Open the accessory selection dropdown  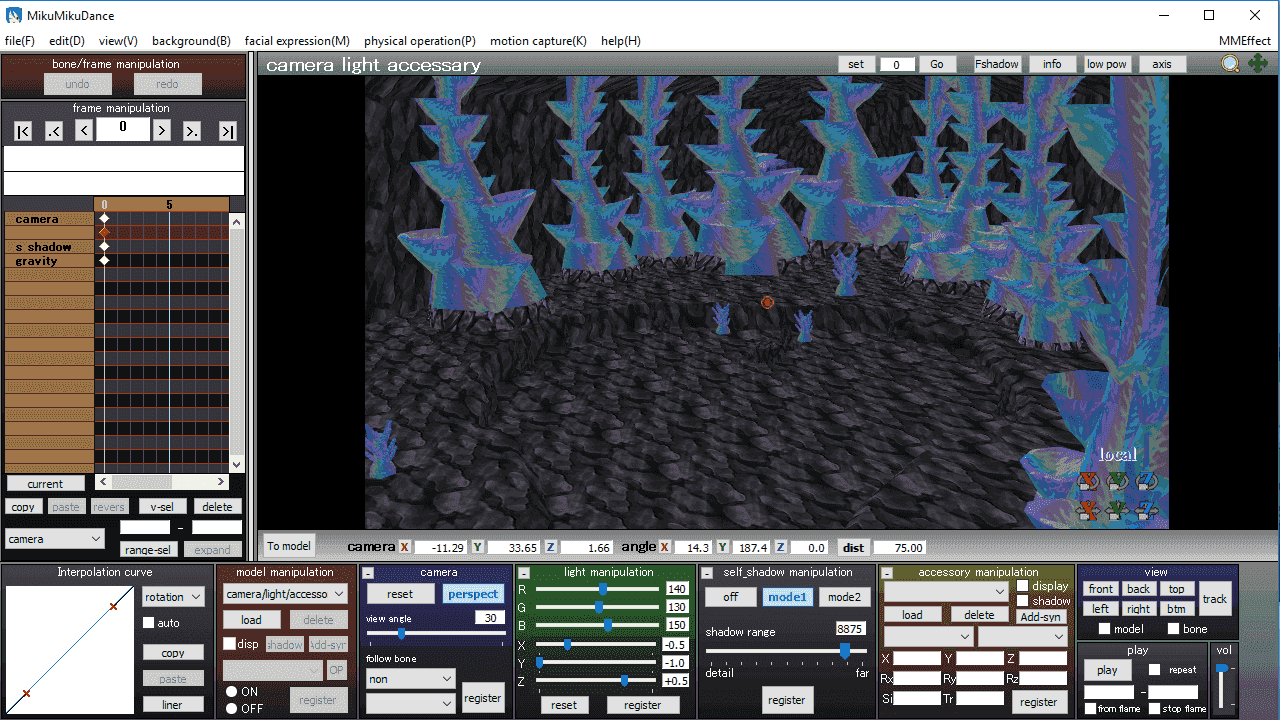click(946, 592)
